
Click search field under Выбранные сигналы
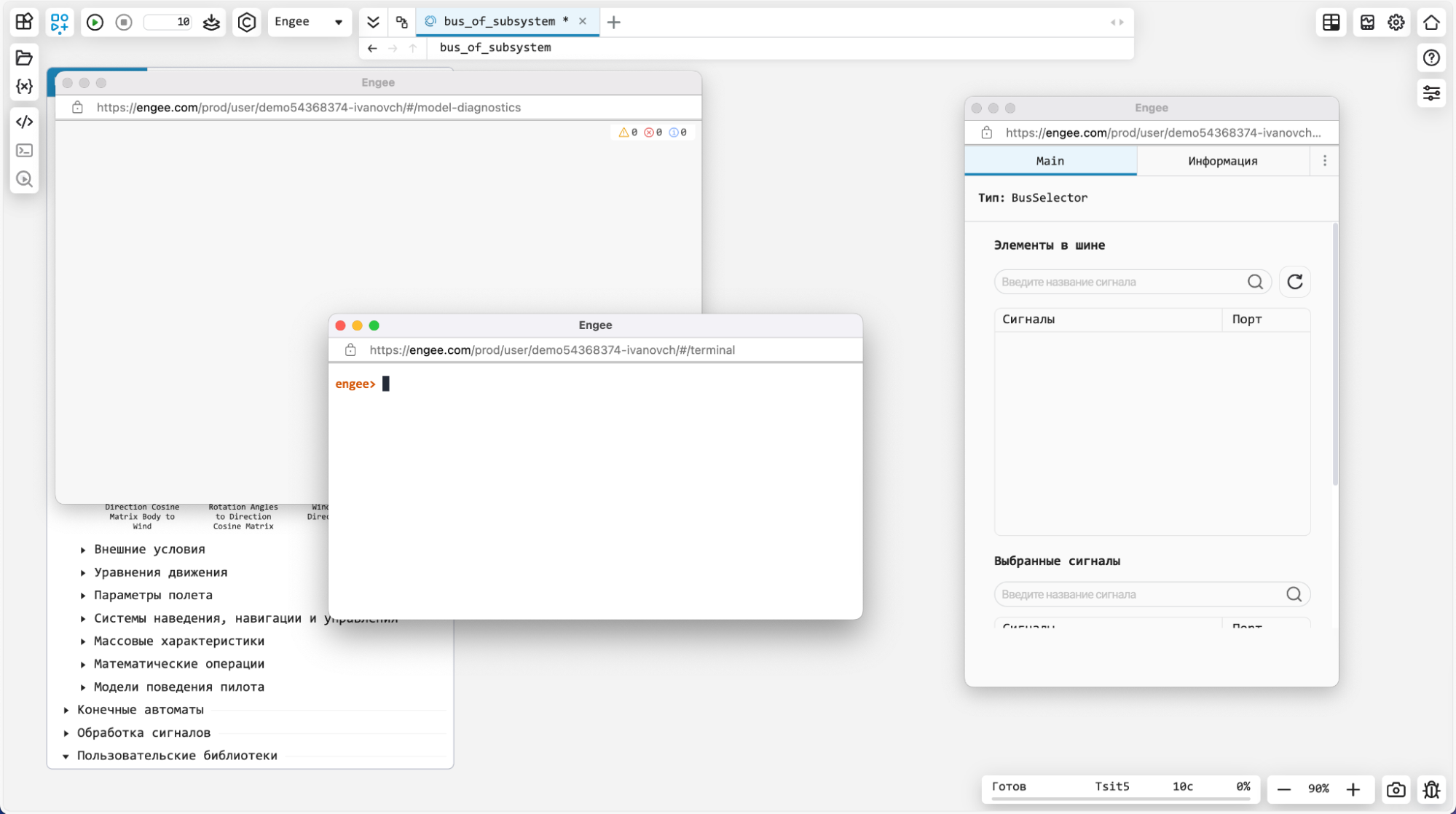click(1152, 594)
